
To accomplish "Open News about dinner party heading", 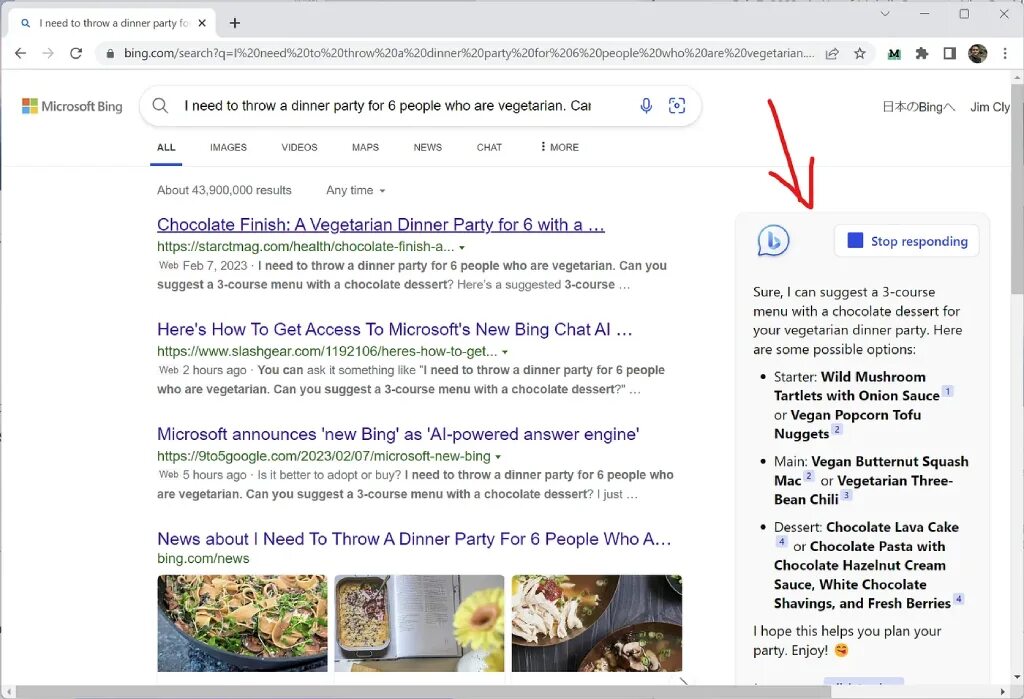I will [x=414, y=539].
